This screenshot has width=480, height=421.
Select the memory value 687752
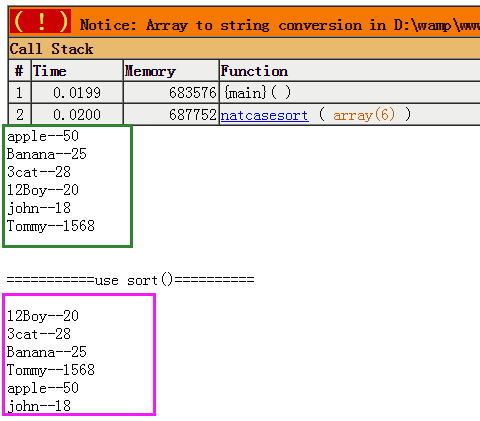(x=193, y=115)
